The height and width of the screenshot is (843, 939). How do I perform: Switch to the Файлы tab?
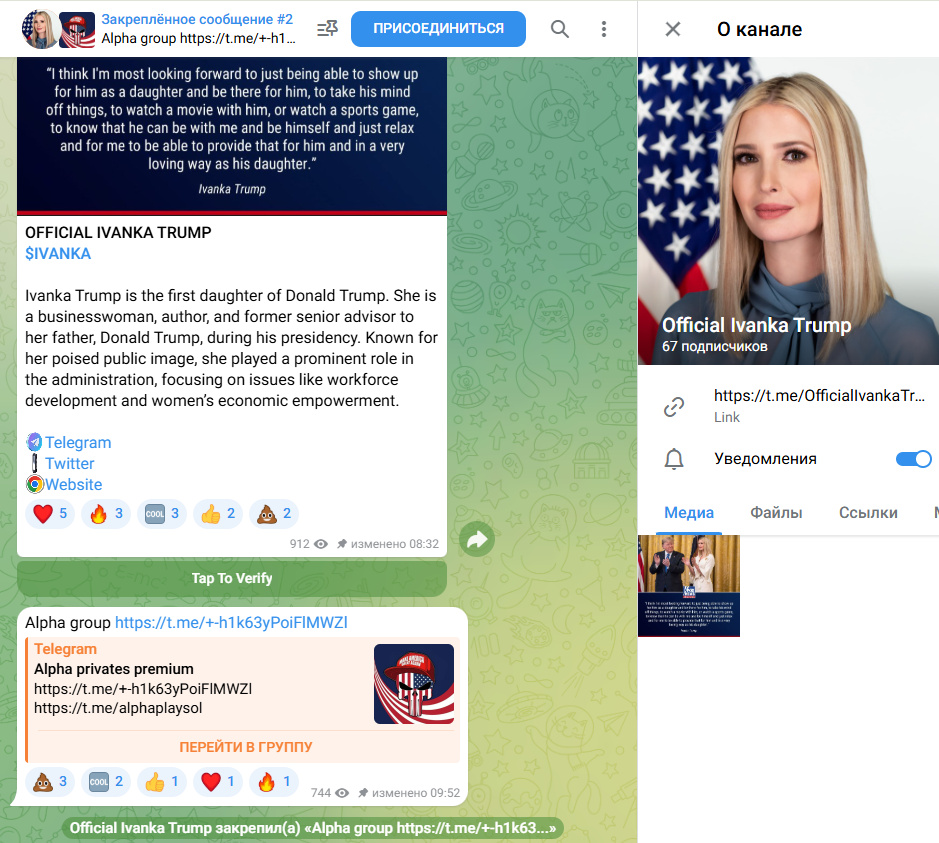tap(776, 513)
